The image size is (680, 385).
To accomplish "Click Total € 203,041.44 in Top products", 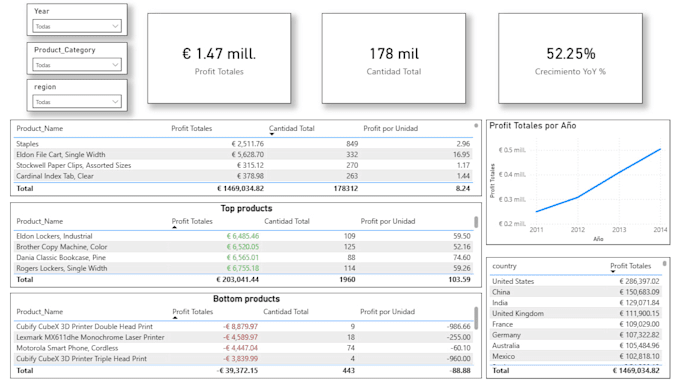I will [237, 280].
